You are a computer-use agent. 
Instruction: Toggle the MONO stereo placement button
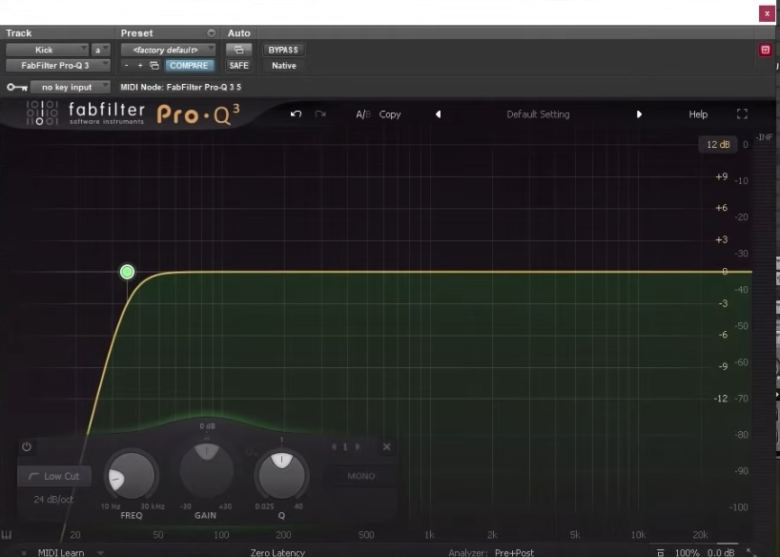click(361, 476)
